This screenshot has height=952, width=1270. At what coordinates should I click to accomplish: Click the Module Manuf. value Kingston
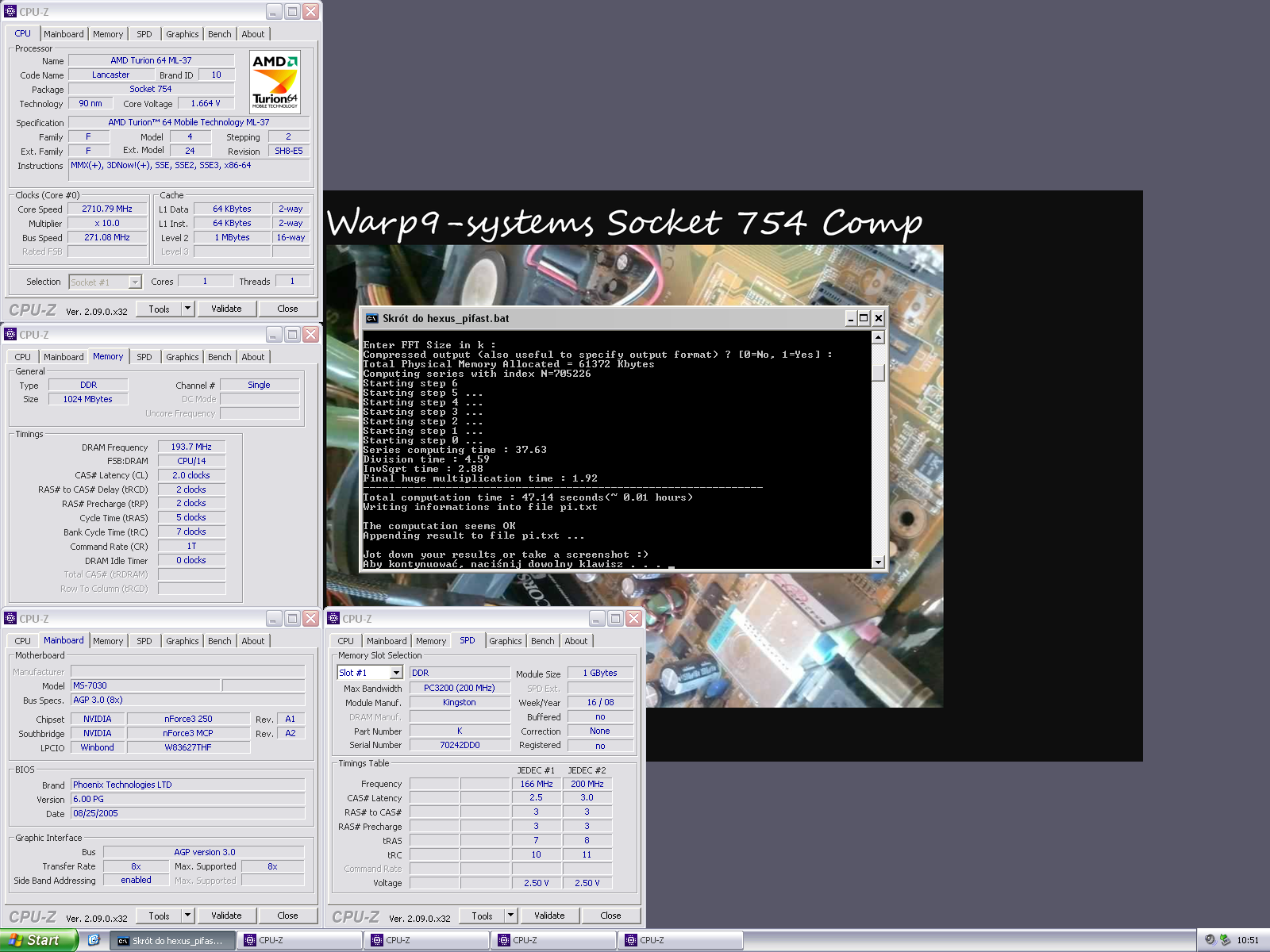click(x=460, y=703)
